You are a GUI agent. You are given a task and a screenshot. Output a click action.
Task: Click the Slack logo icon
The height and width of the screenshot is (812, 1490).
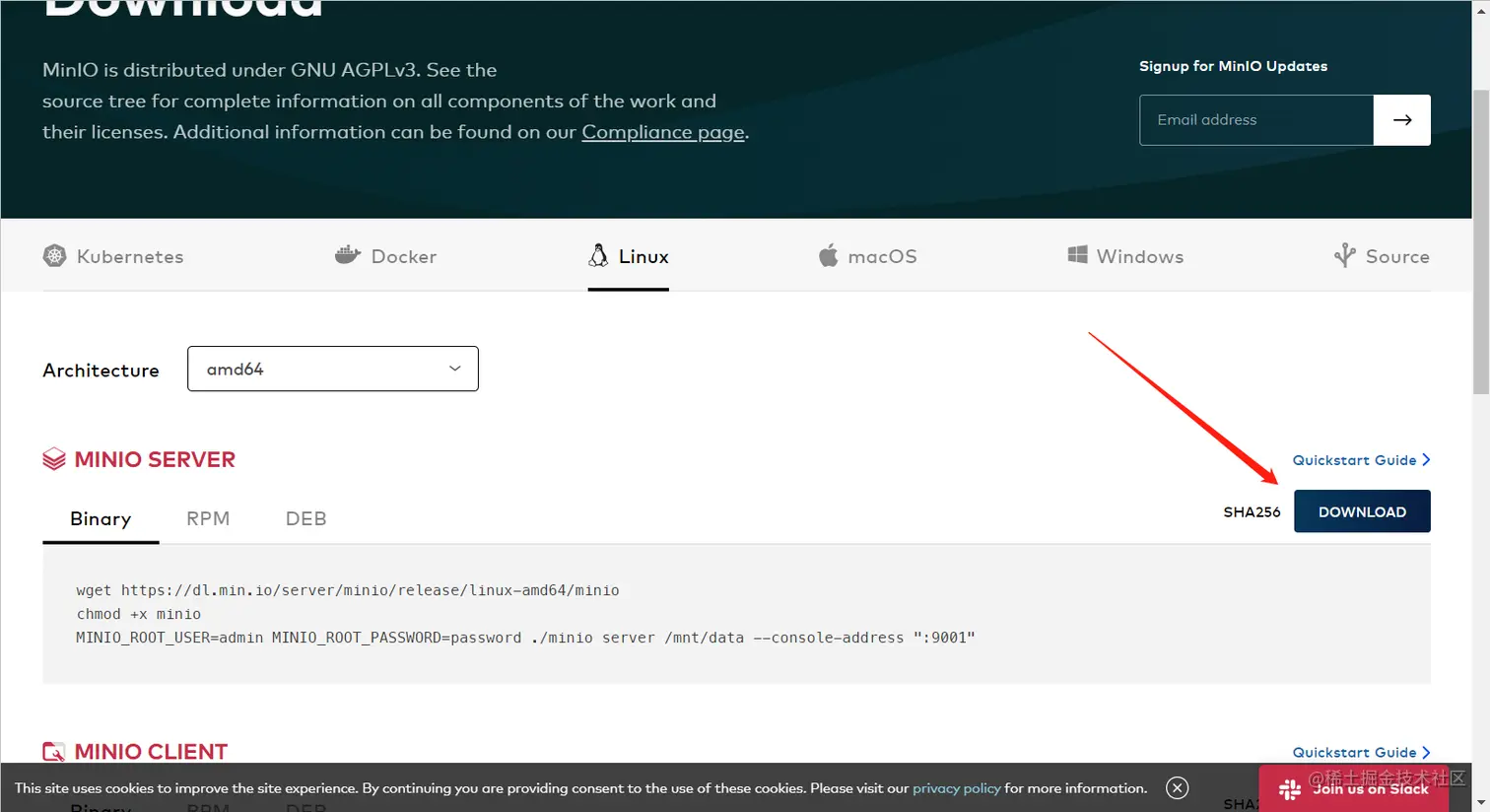coord(1290,789)
